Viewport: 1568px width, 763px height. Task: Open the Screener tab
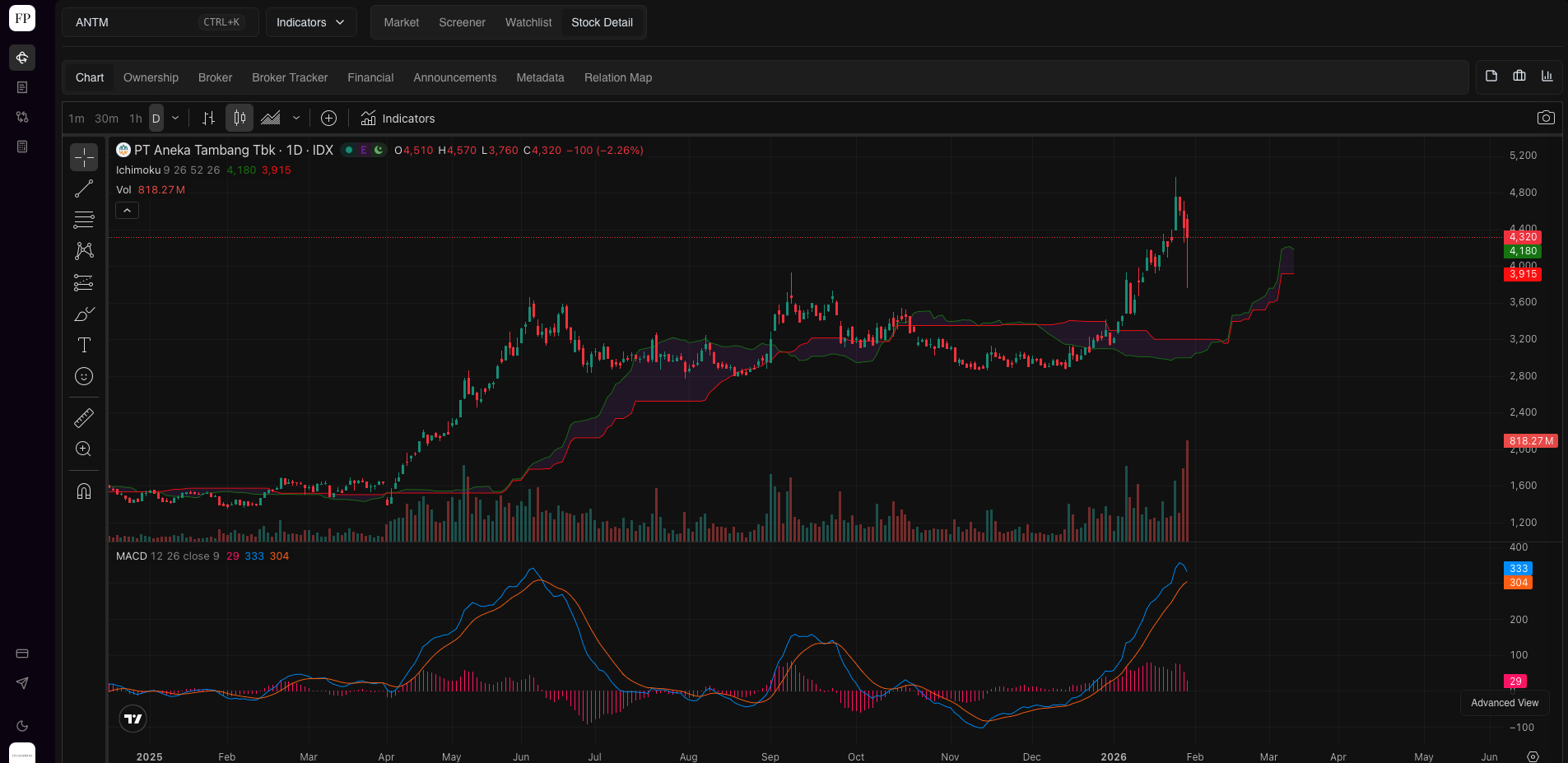(462, 22)
